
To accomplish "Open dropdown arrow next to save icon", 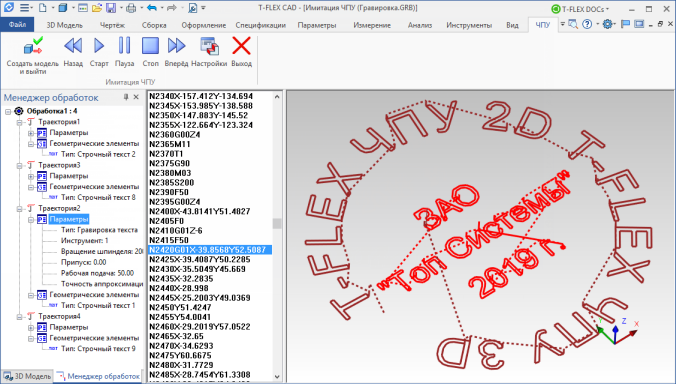I will (x=121, y=8).
